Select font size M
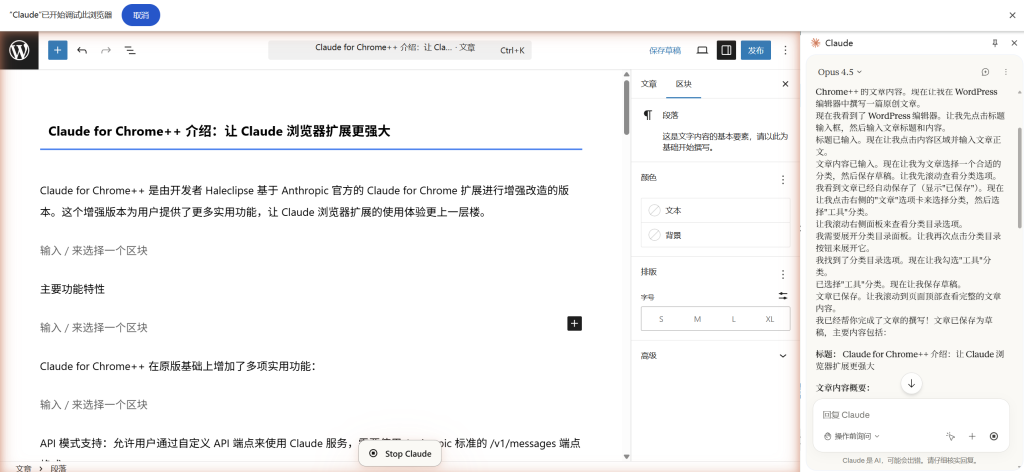Screen dimensions: 1024x472 coord(697,319)
